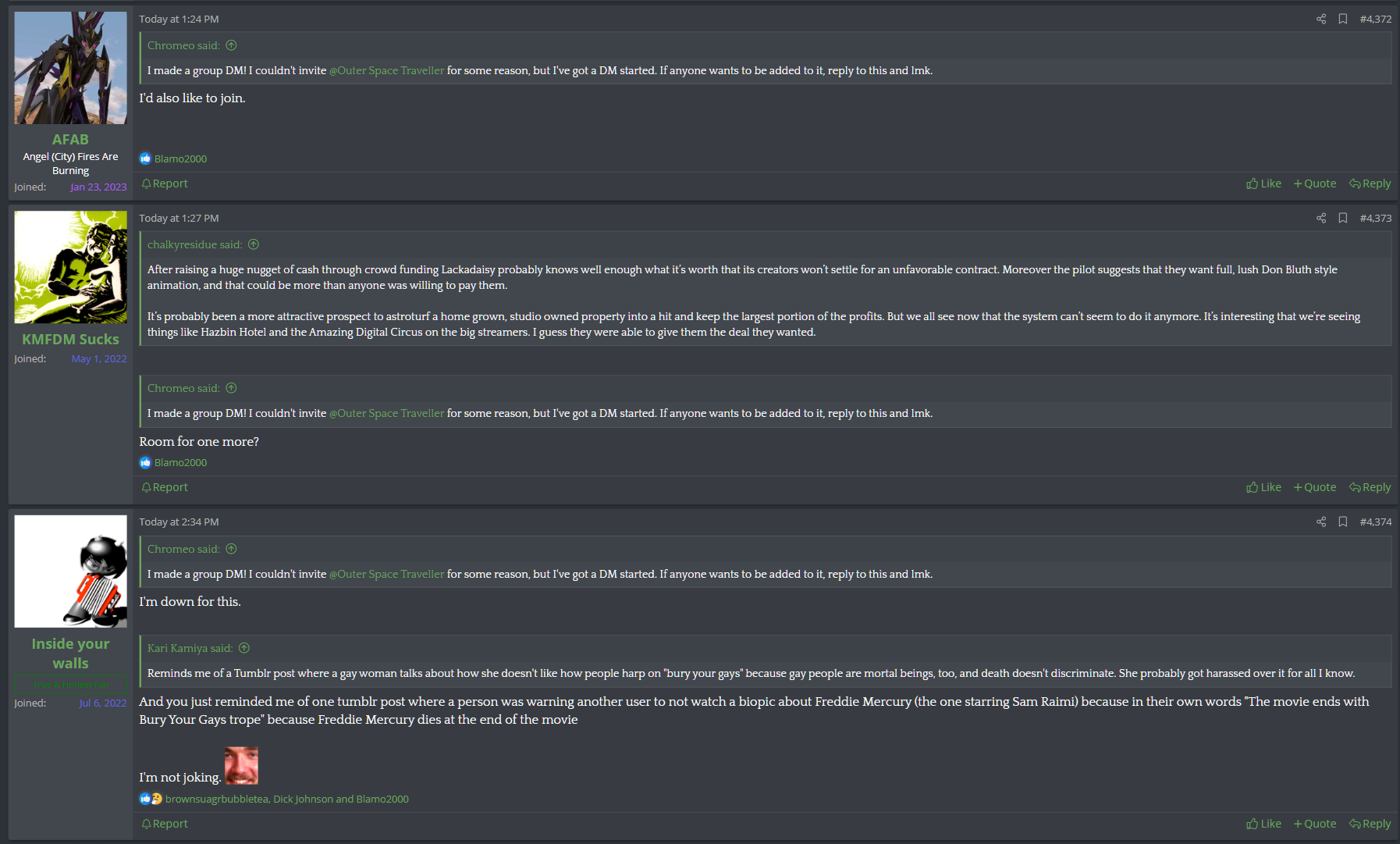Screen dimensions: 1400x844
Task: Reply to Inside your walls' post
Action: click(1370, 824)
